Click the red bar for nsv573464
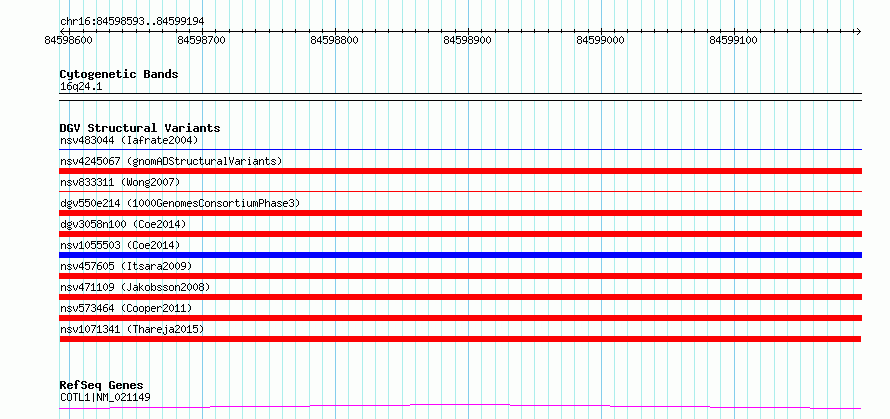Viewport: 890px width, 419px height. pyautogui.click(x=461, y=318)
